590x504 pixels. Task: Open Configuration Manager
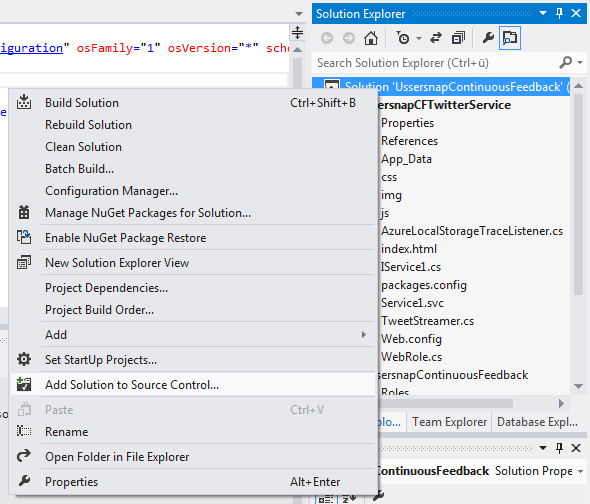(x=193, y=190)
